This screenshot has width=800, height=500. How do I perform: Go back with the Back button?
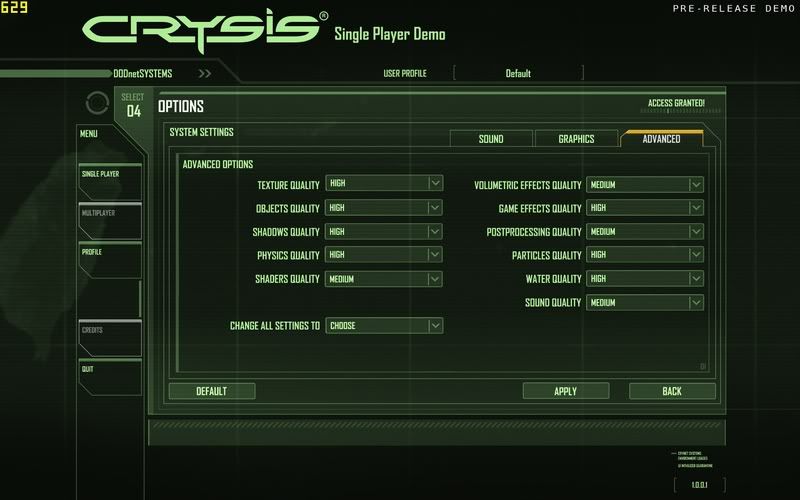[672, 391]
